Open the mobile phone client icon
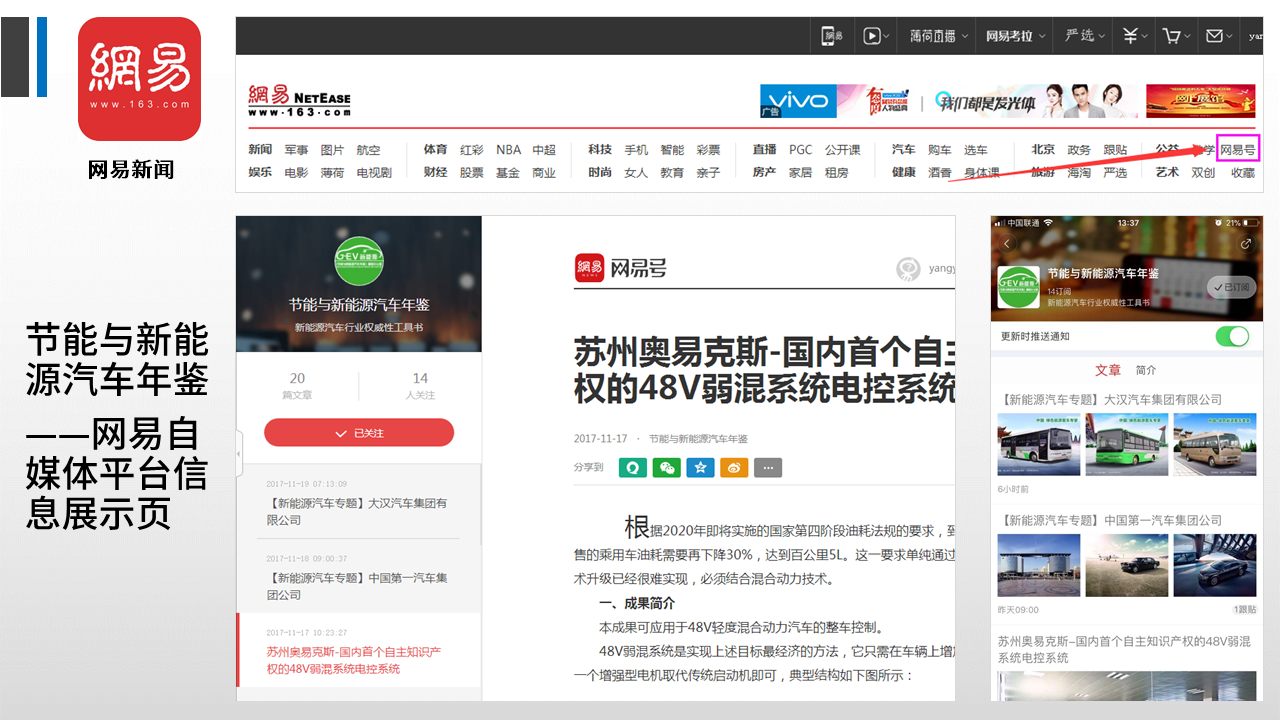This screenshot has width=1280, height=720. [832, 36]
